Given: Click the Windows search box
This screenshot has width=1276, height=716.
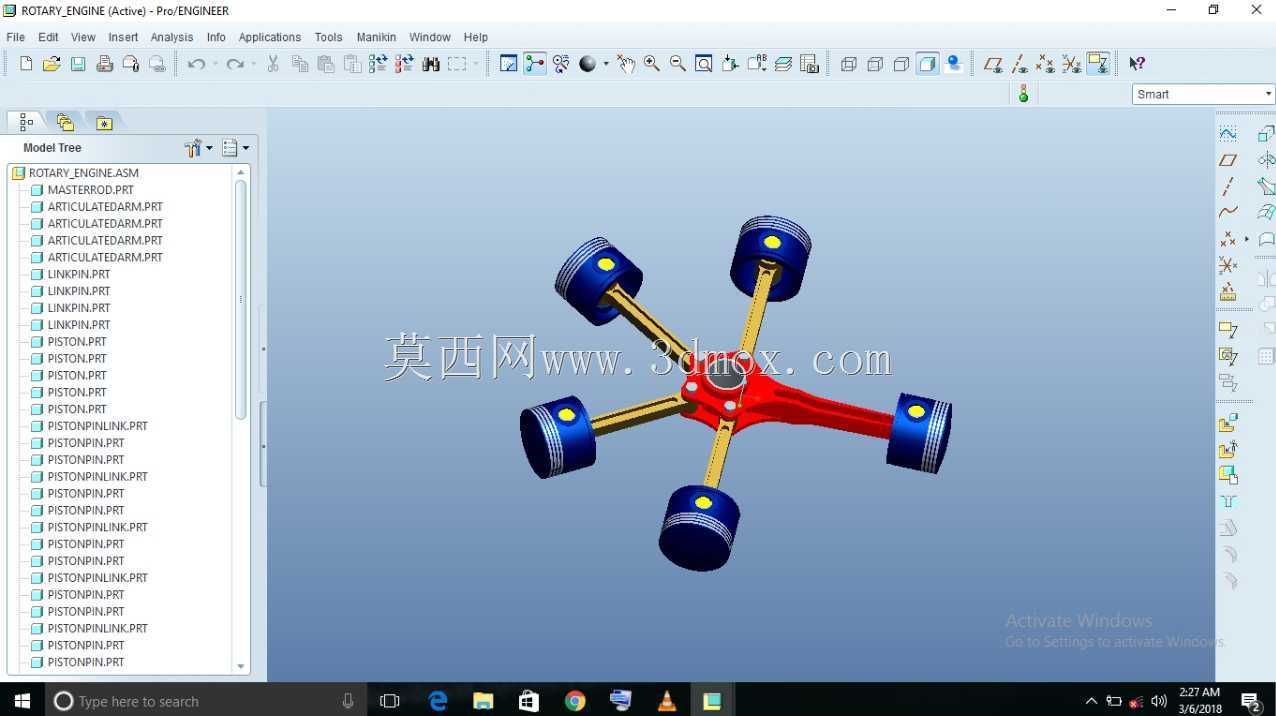Looking at the screenshot, I should tap(205, 701).
